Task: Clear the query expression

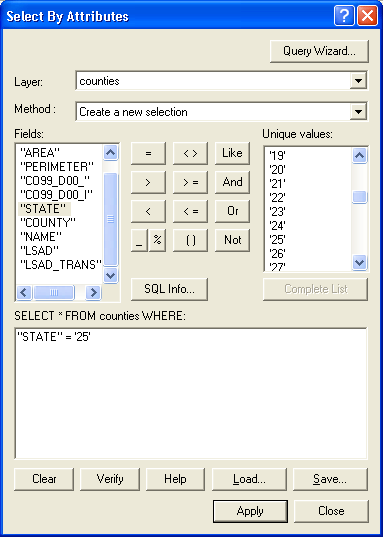Action: point(44,479)
